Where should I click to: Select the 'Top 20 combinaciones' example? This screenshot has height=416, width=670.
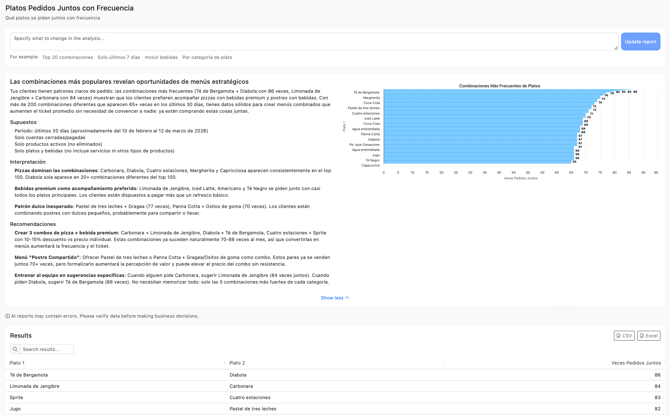coord(67,57)
